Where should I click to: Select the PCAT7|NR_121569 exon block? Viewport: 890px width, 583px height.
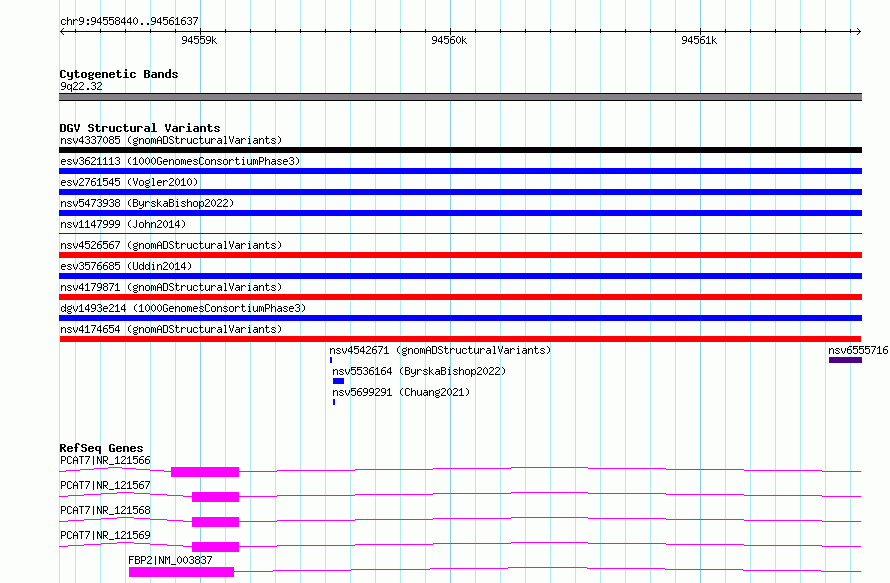click(216, 547)
